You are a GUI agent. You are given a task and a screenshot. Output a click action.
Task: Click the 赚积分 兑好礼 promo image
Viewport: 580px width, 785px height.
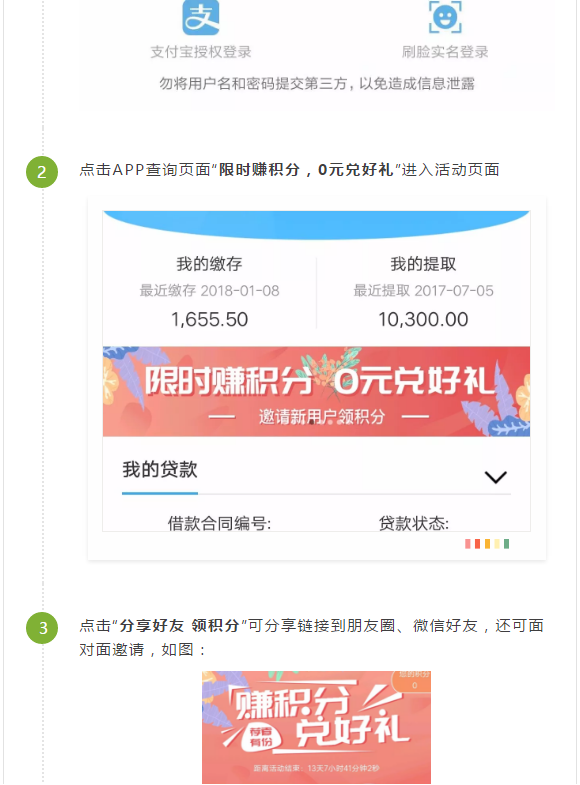316,727
